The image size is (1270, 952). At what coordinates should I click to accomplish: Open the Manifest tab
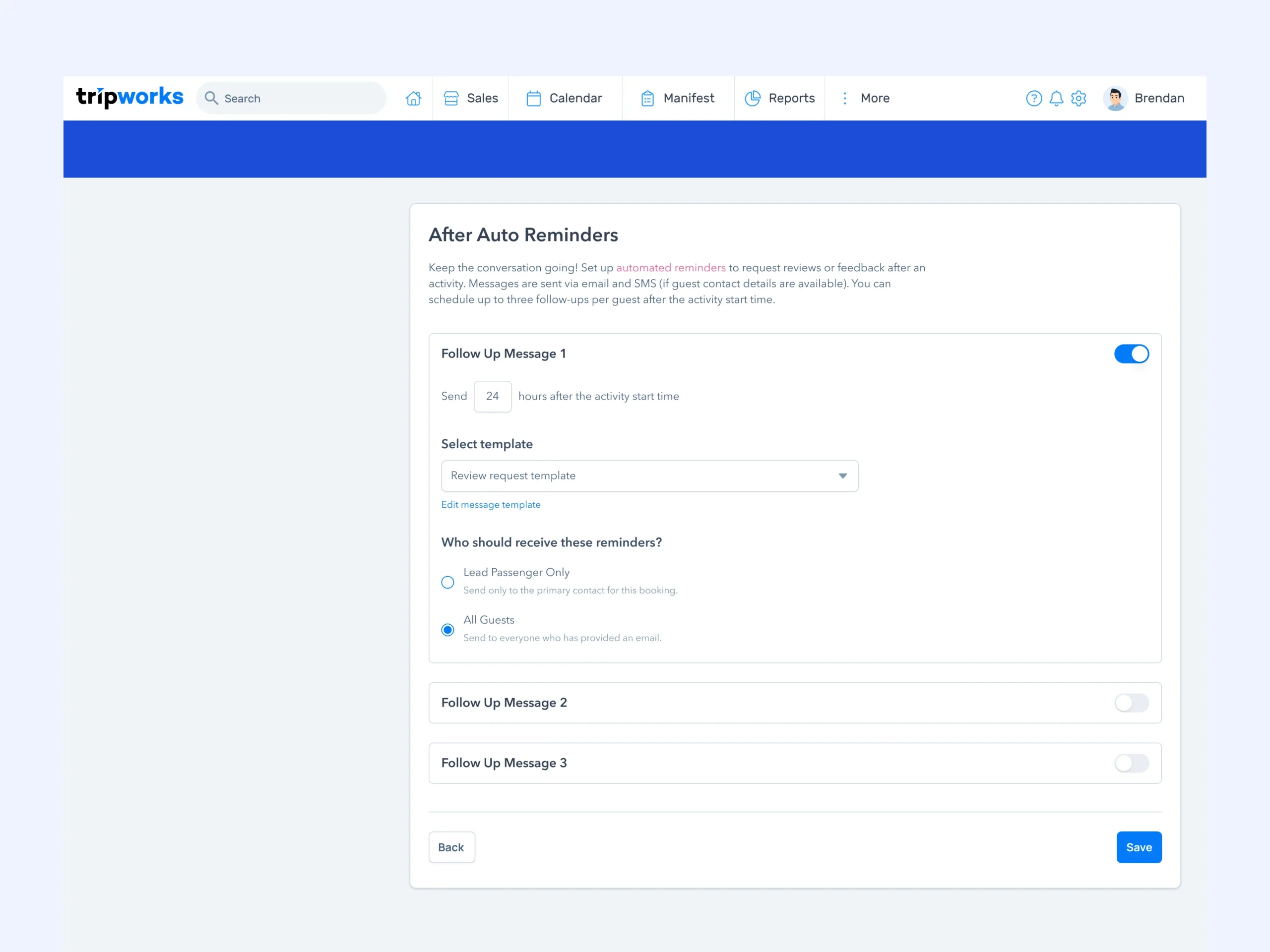point(678,98)
